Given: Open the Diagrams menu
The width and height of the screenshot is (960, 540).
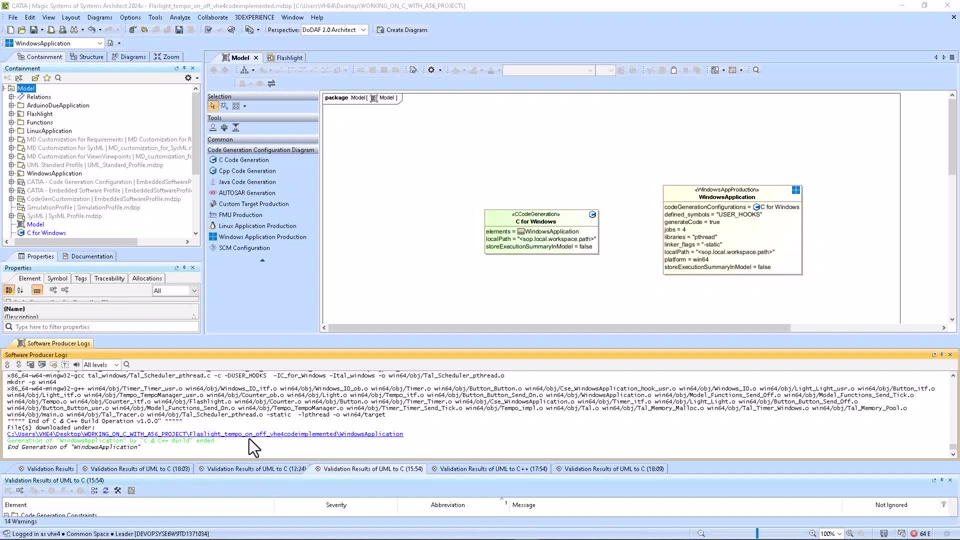Looking at the screenshot, I should [99, 18].
